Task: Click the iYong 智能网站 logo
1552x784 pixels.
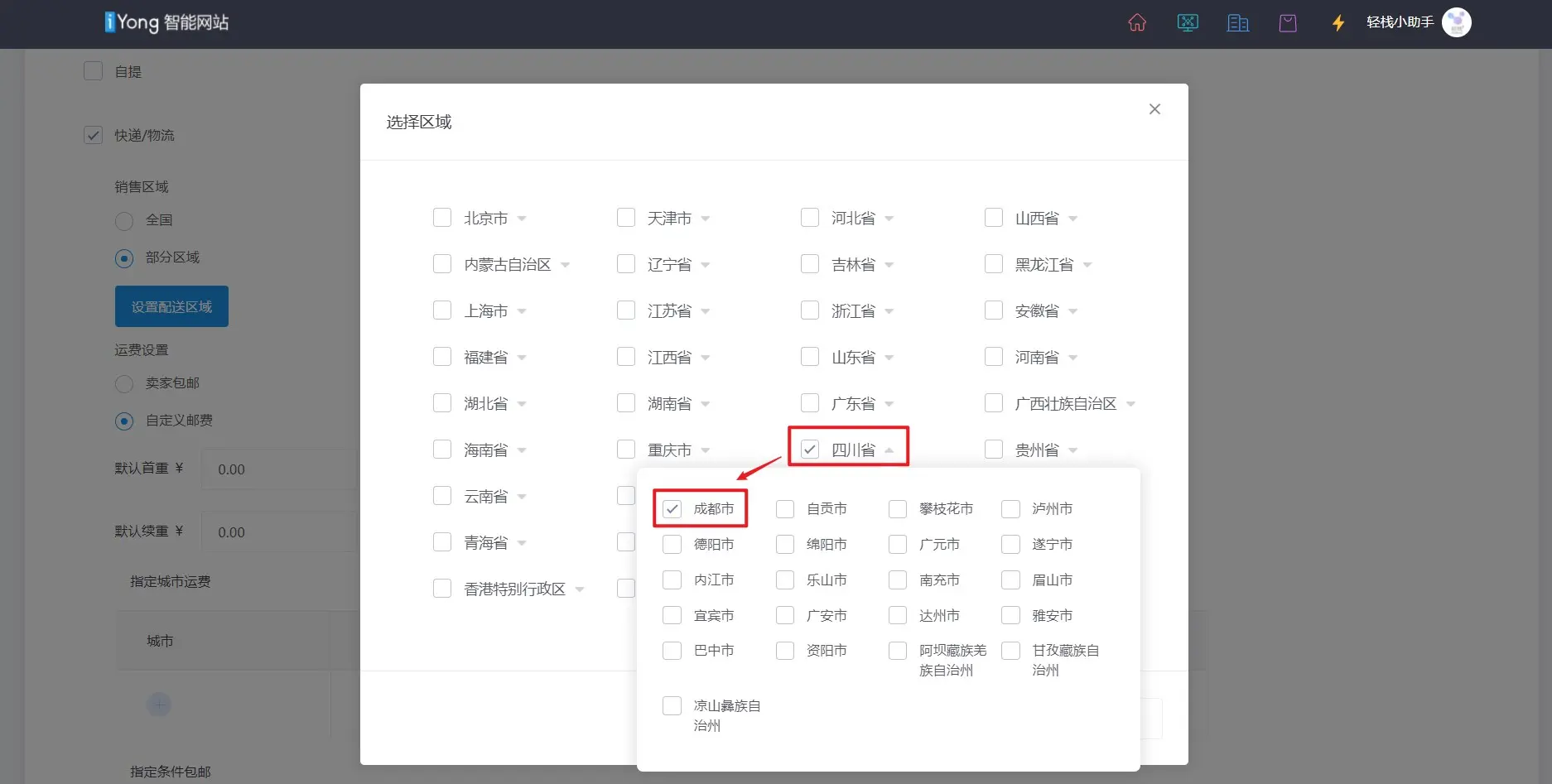Action: tap(166, 22)
